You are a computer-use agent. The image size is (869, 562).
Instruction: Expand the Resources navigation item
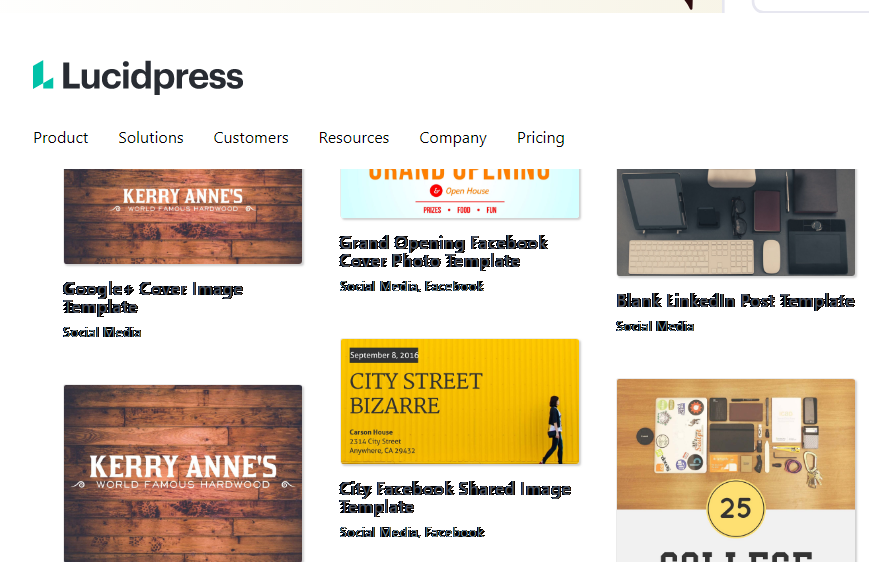coord(354,138)
